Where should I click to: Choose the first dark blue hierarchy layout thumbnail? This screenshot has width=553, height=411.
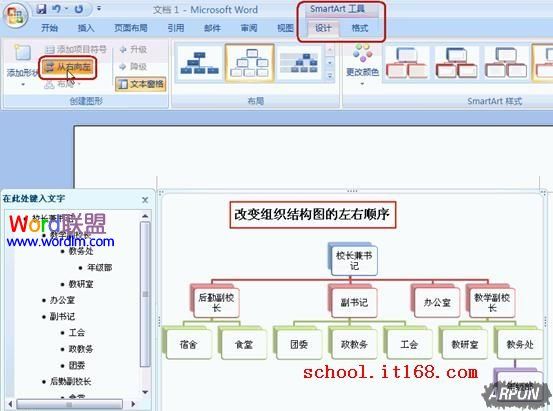click(200, 63)
